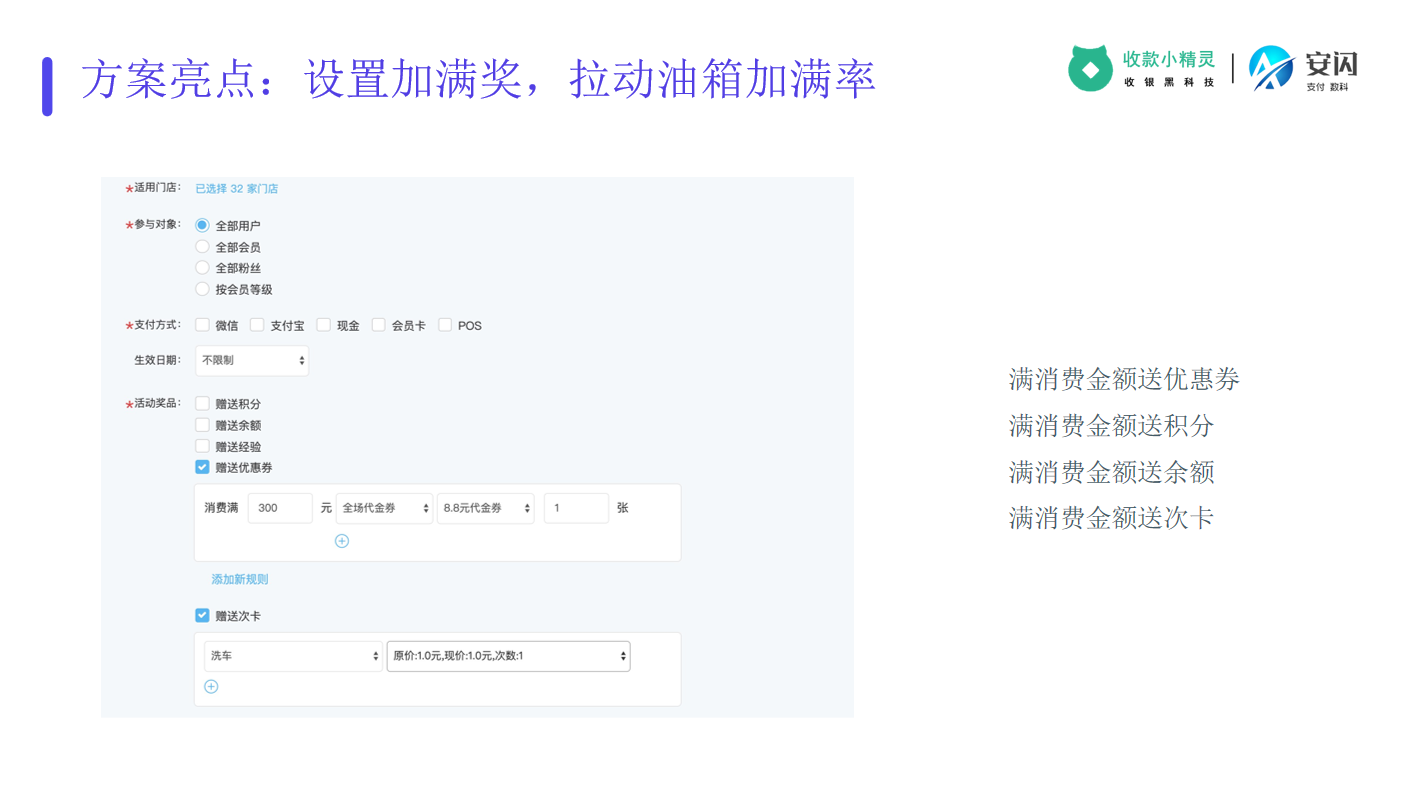Viewport: 1416px width, 795px height.
Task: Click the green 收款小精灵 logo icon
Action: (1090, 68)
